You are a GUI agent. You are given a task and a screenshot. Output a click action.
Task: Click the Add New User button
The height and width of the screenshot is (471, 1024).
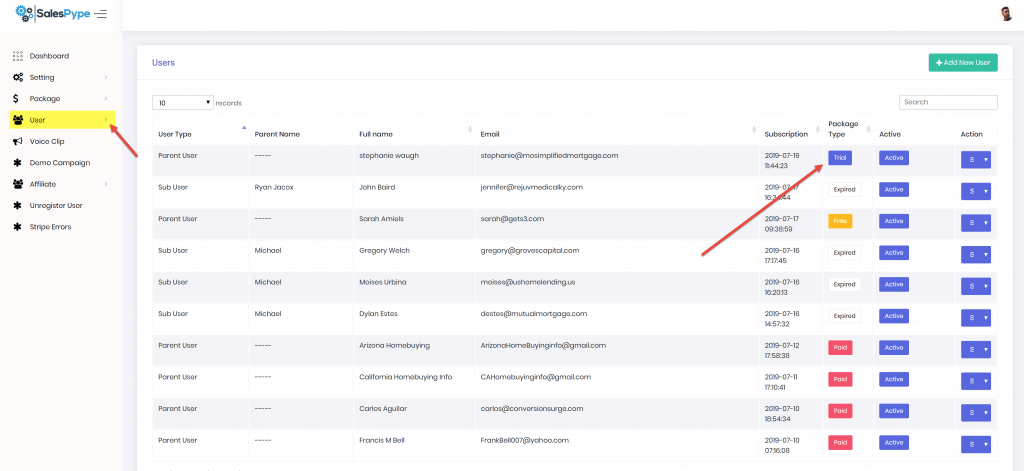point(962,63)
